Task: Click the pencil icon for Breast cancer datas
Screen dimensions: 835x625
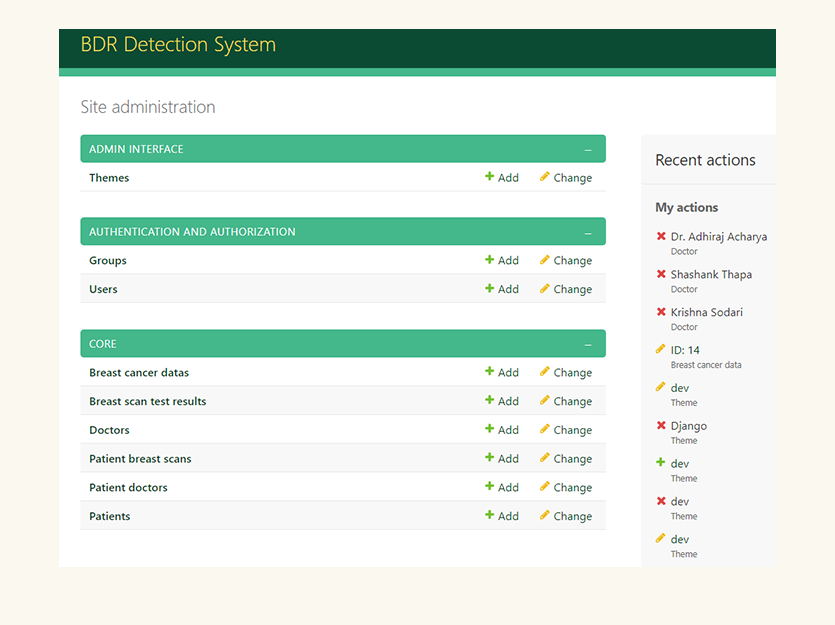Action: [544, 371]
